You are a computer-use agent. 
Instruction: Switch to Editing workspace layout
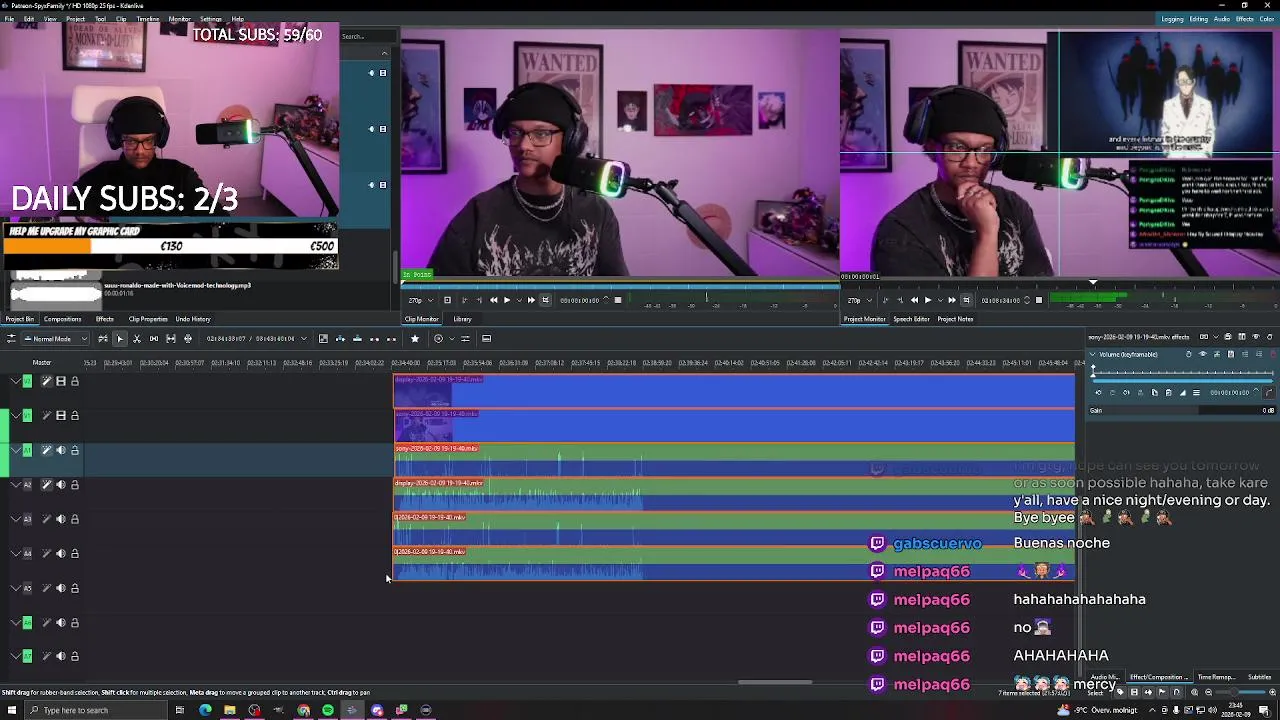tap(1198, 19)
